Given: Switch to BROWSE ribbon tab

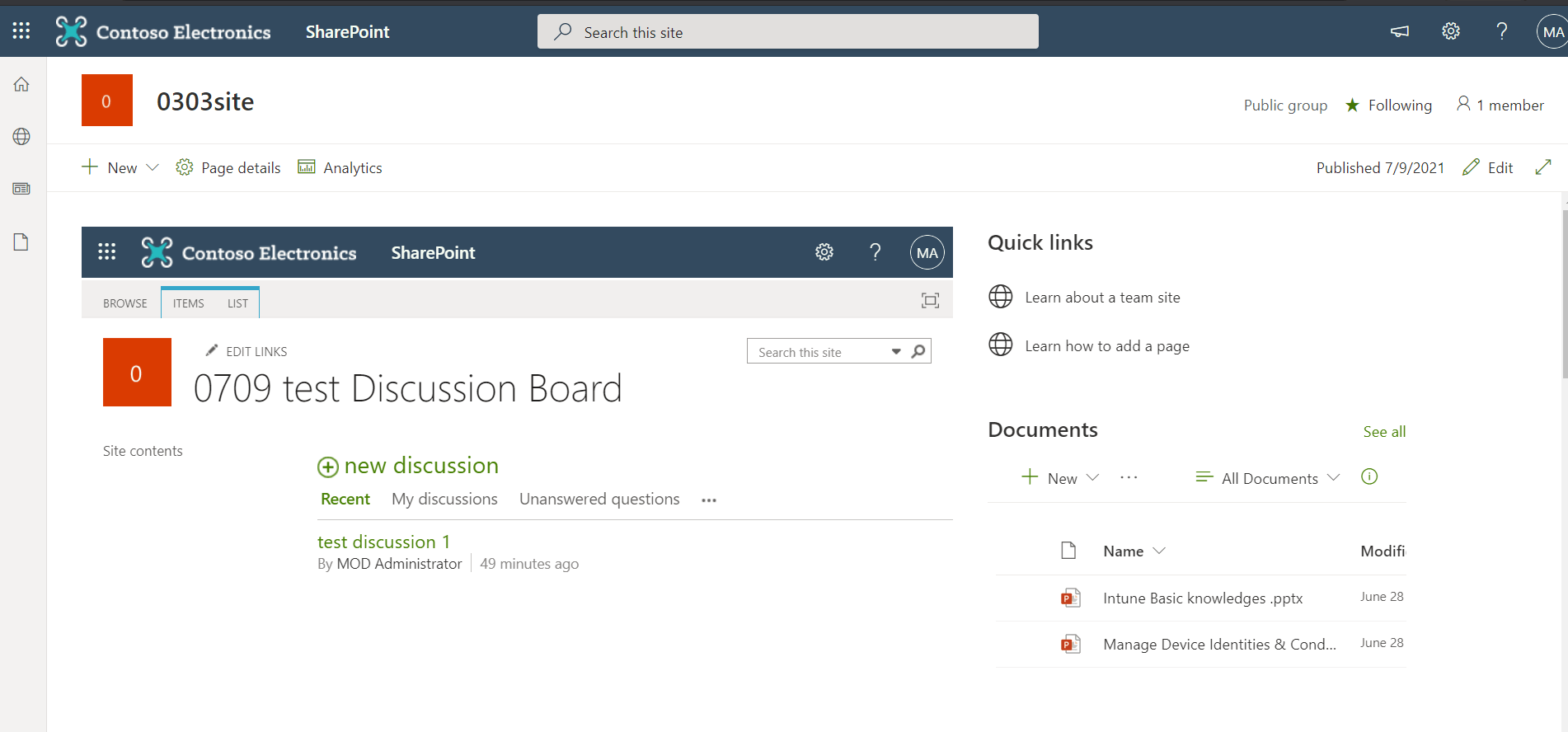Looking at the screenshot, I should click(x=125, y=303).
